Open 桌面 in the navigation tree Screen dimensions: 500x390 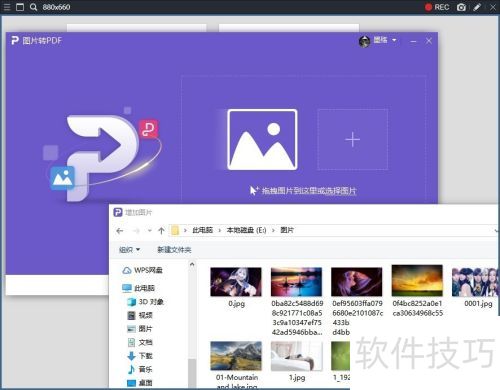140,383
